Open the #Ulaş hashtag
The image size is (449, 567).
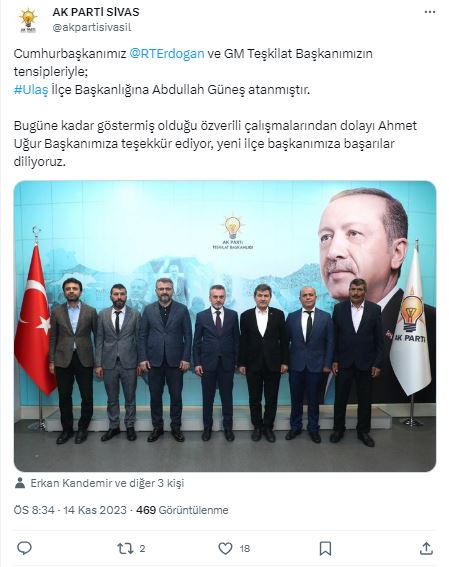coord(31,90)
